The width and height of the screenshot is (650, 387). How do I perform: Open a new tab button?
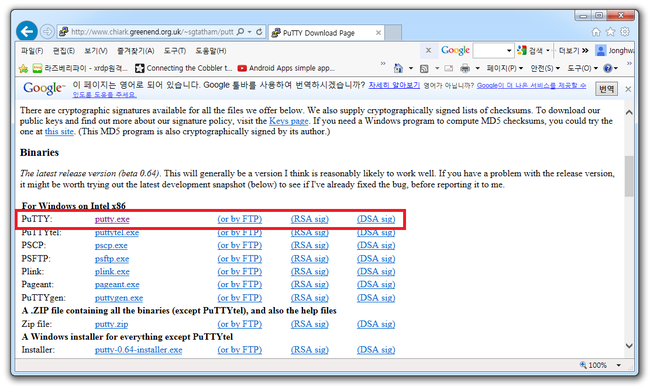(x=393, y=33)
